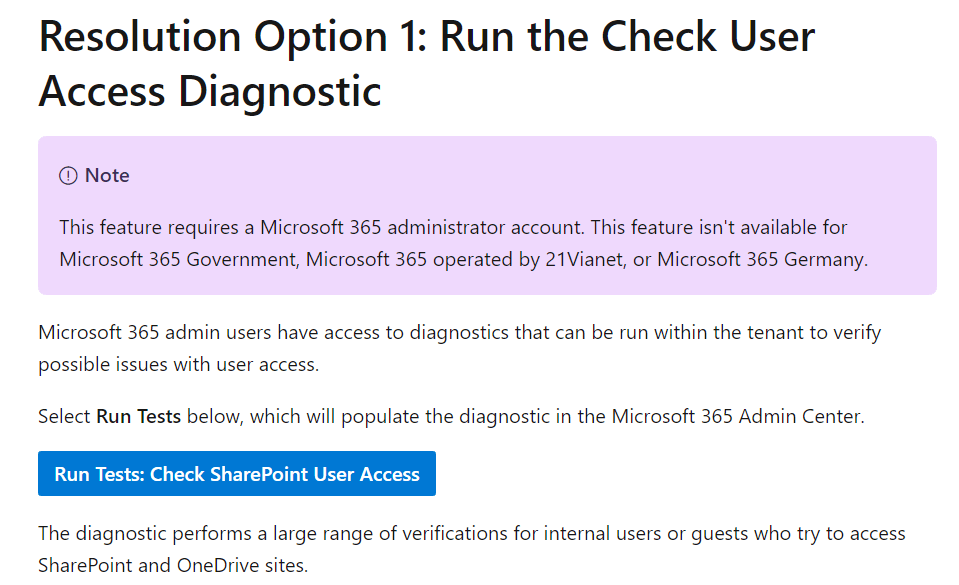
Task: Click the words 'Microsoft 365 Government' in the note
Action: pyautogui.click(x=178, y=259)
